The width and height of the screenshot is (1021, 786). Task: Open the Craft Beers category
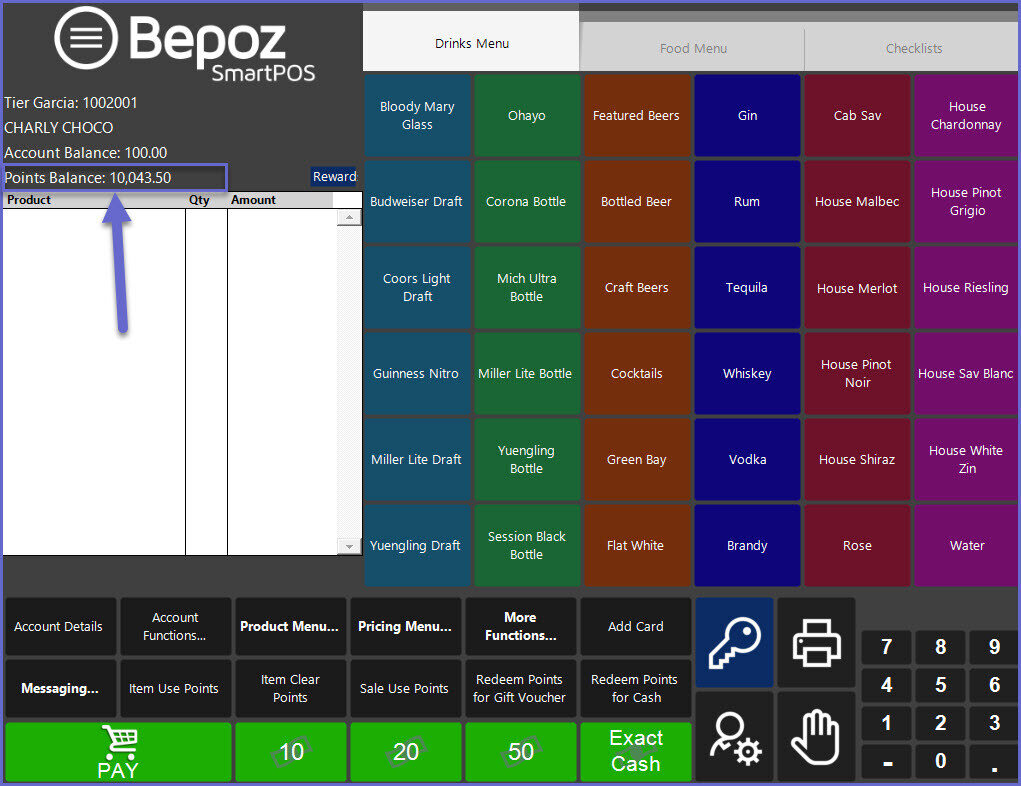637,287
